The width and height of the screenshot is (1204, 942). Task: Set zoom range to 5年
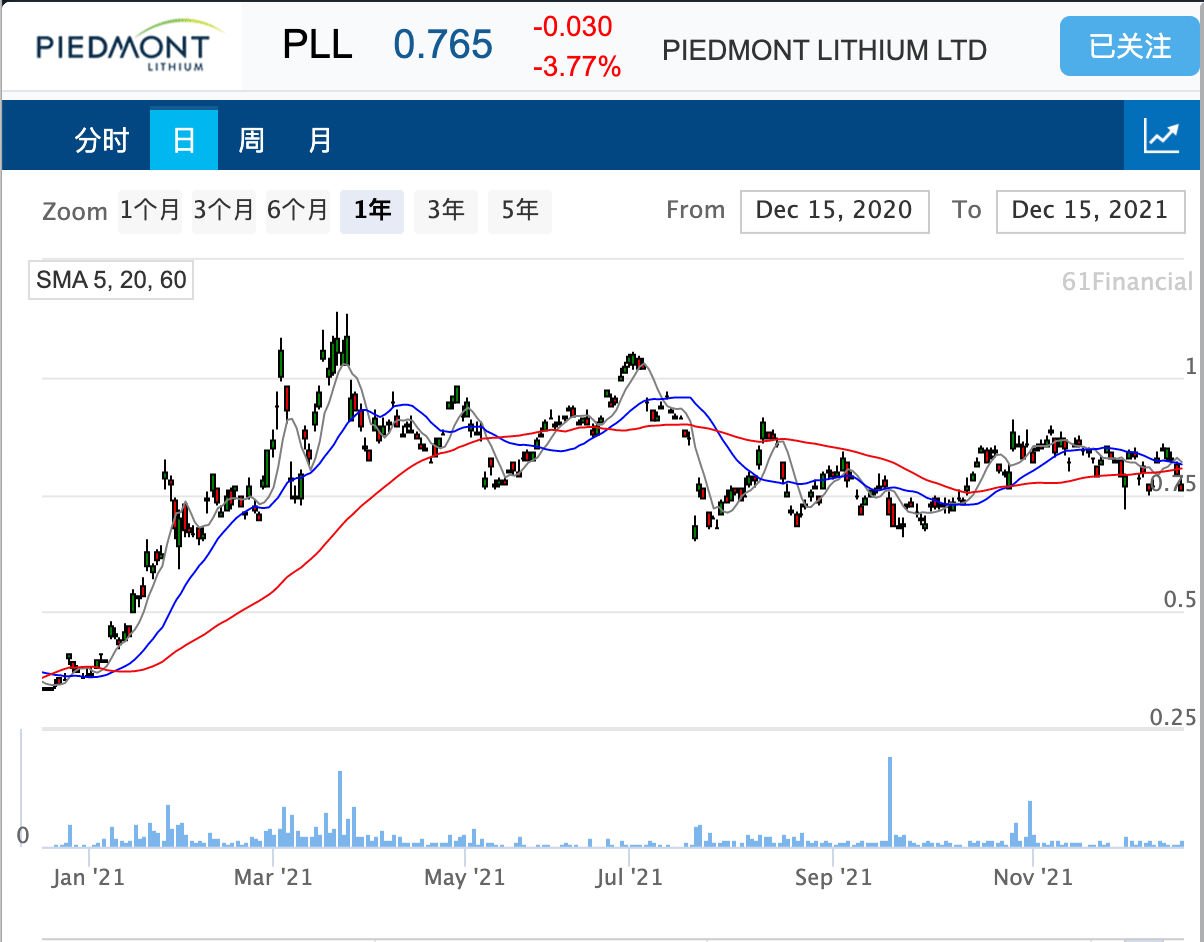pyautogui.click(x=520, y=210)
